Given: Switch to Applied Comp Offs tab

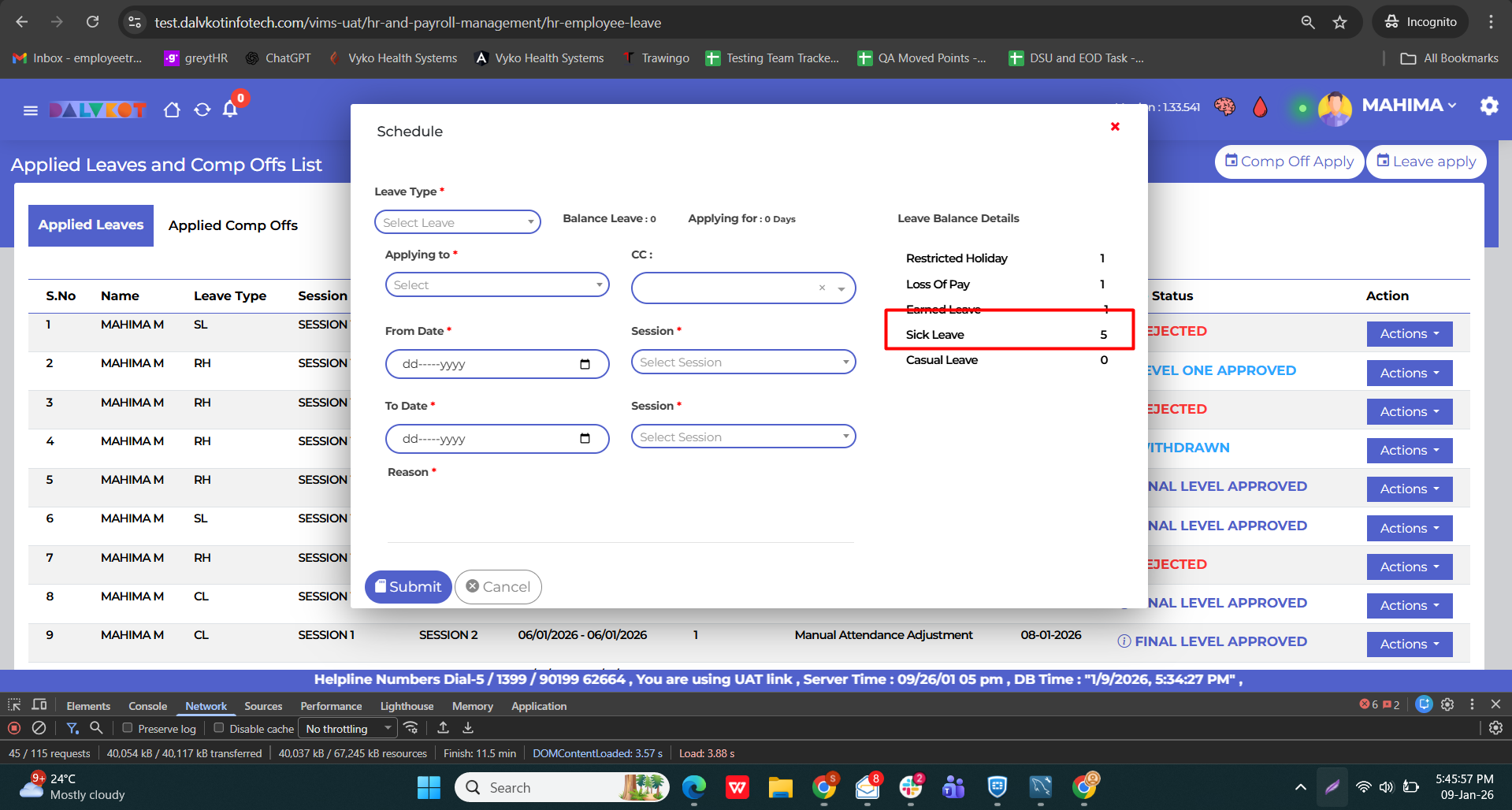Looking at the screenshot, I should (x=232, y=225).
